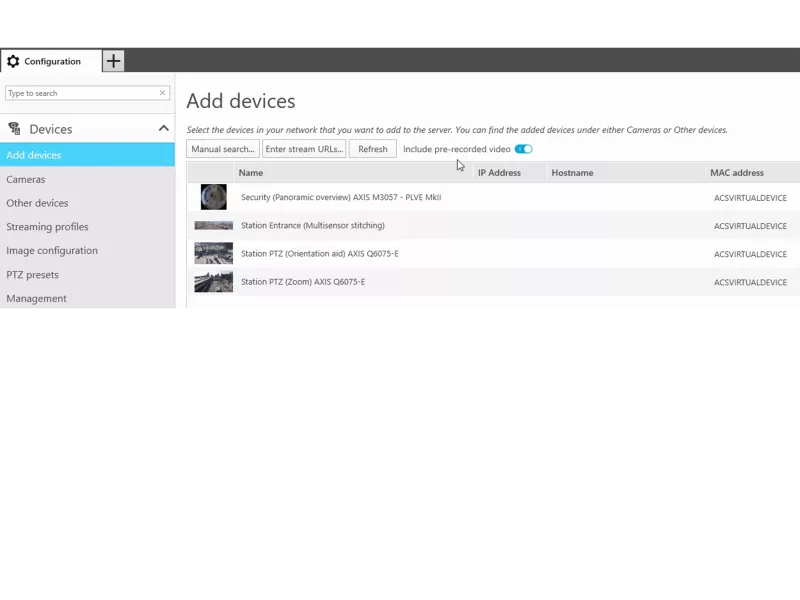This screenshot has width=800, height=600.
Task: Clear search with the X icon
Action: [163, 93]
